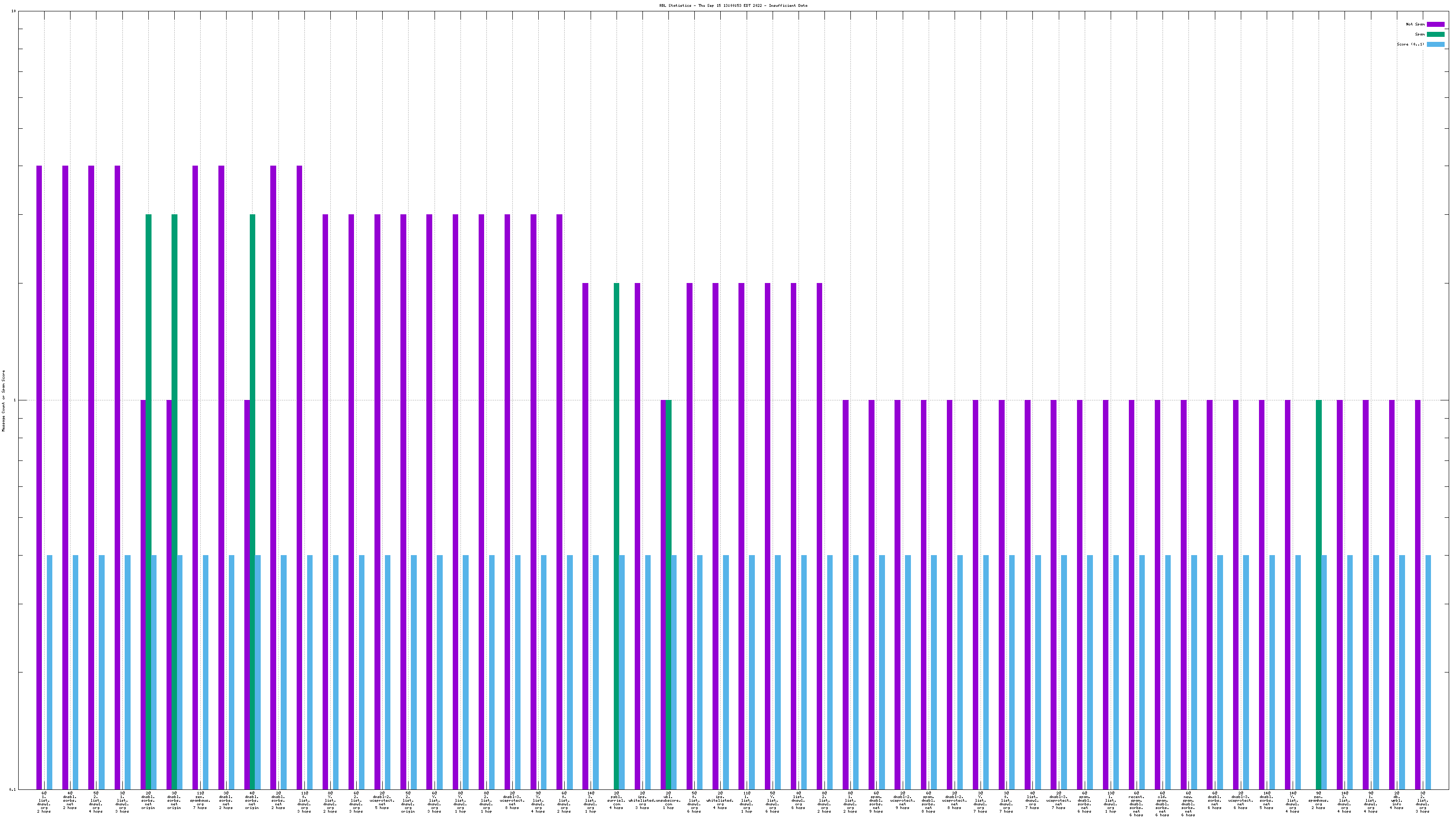This screenshot has width=1456, height=819.
Task: Click the recent.spam.dnsbl.sorbs.net 6 hops label
Action: pyautogui.click(x=1136, y=804)
